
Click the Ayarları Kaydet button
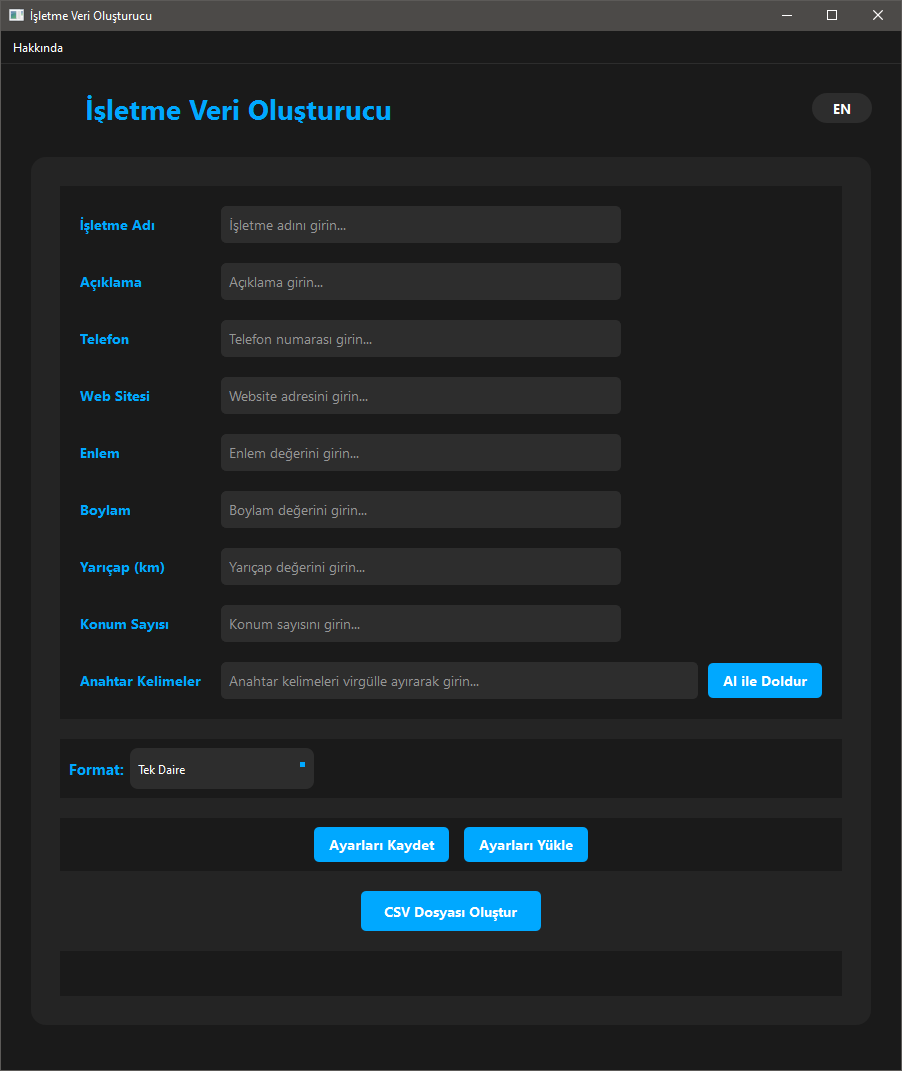click(x=381, y=845)
